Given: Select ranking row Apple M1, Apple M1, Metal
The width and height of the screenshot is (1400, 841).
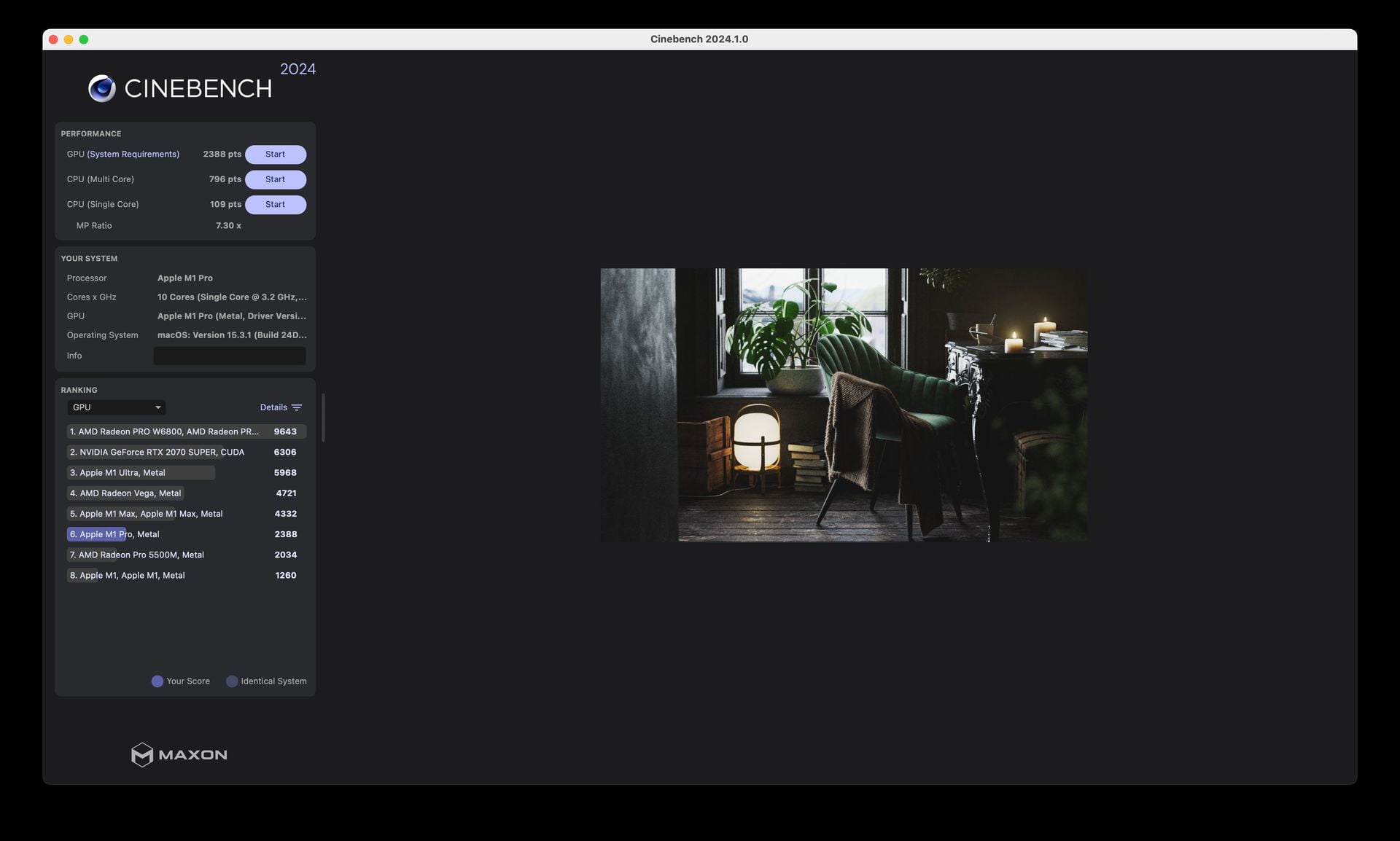Looking at the screenshot, I should [x=186, y=575].
